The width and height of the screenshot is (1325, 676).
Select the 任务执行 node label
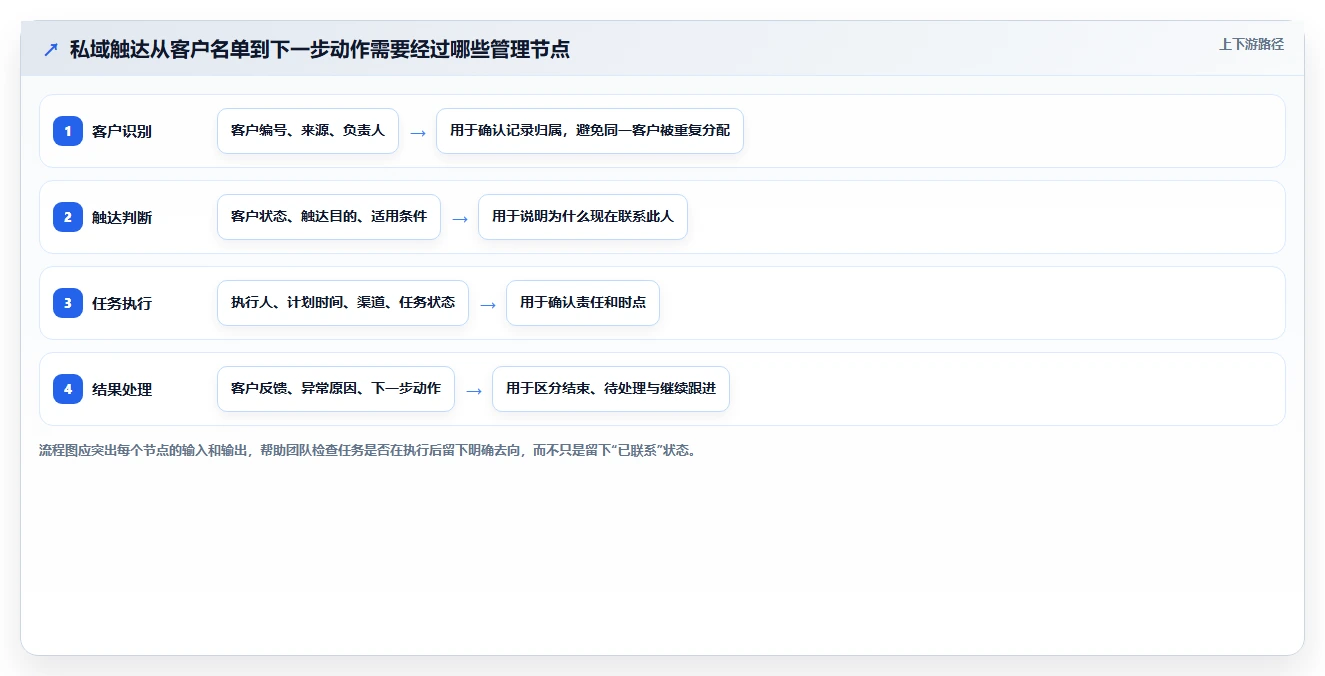(x=122, y=303)
